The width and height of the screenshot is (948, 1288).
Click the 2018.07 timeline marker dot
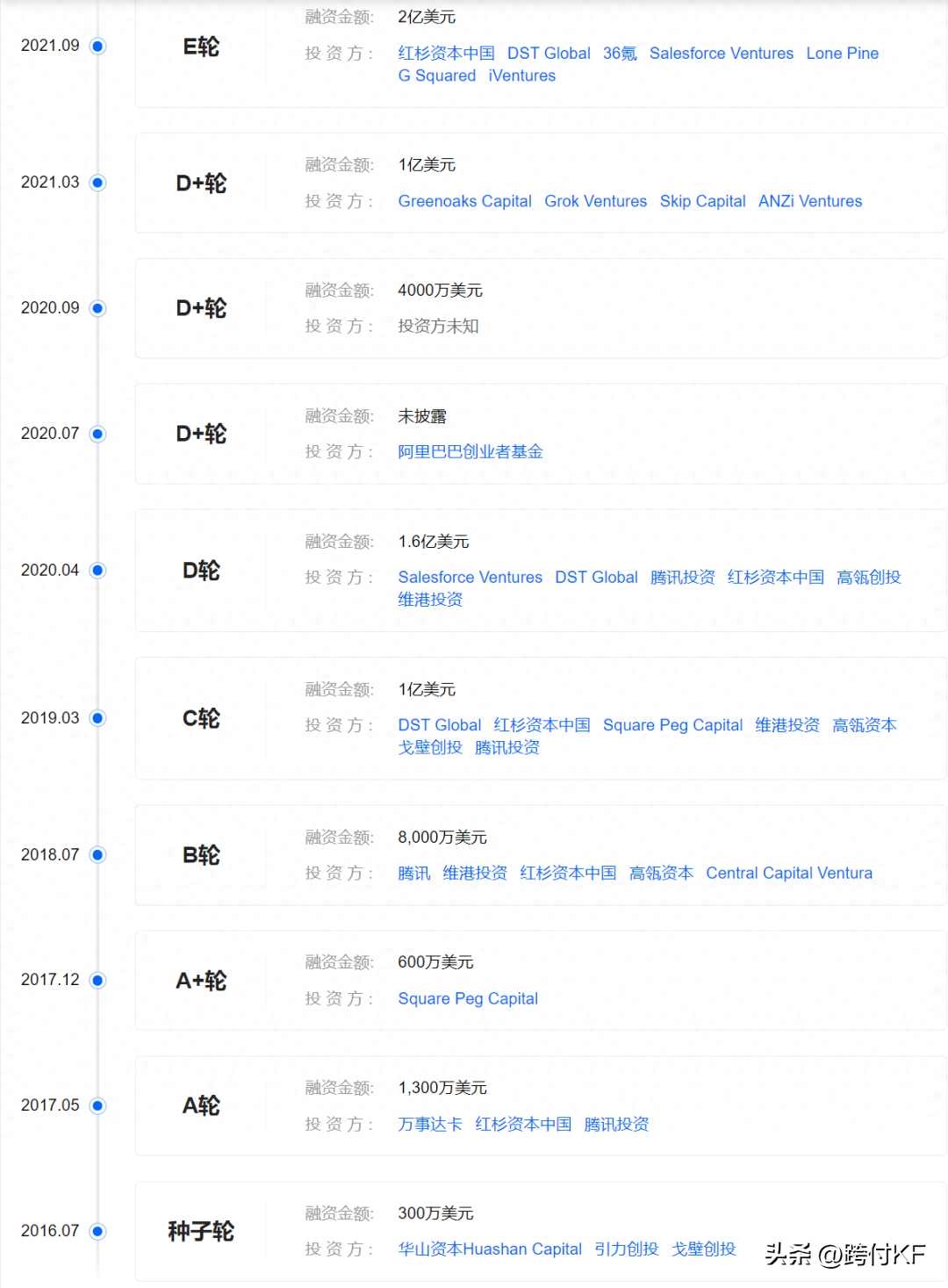tap(98, 855)
